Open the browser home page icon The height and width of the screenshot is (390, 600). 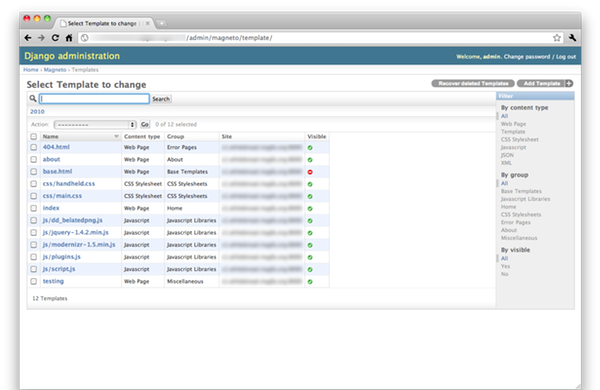point(69,38)
